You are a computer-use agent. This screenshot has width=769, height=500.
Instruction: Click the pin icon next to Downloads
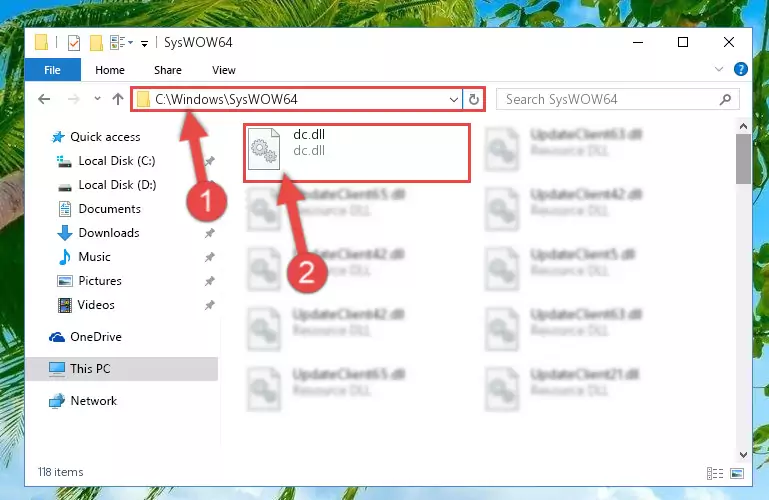(210, 233)
